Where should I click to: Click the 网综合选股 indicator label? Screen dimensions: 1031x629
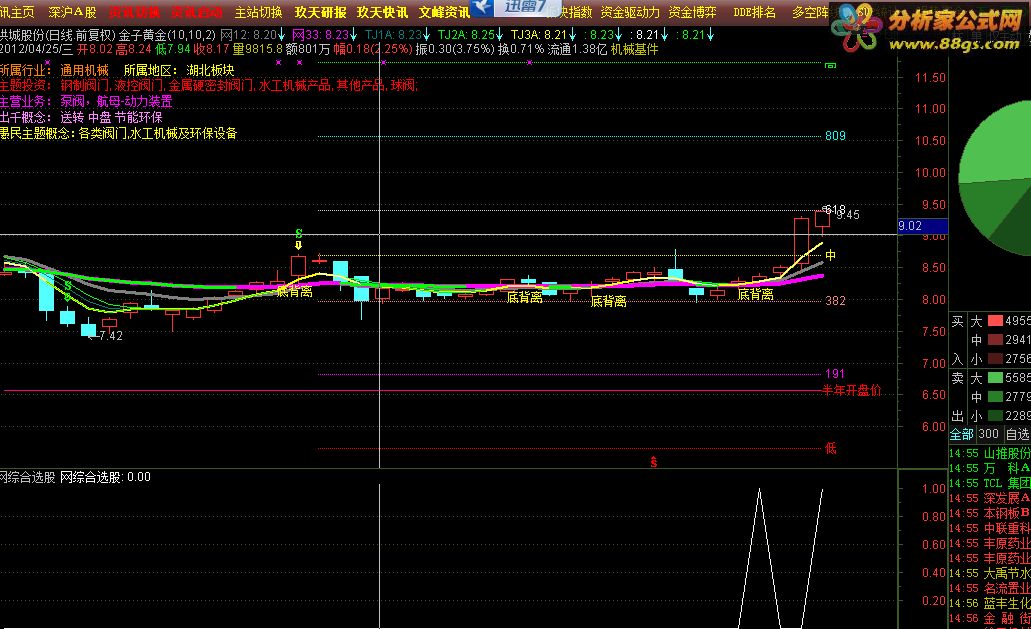tap(28, 477)
